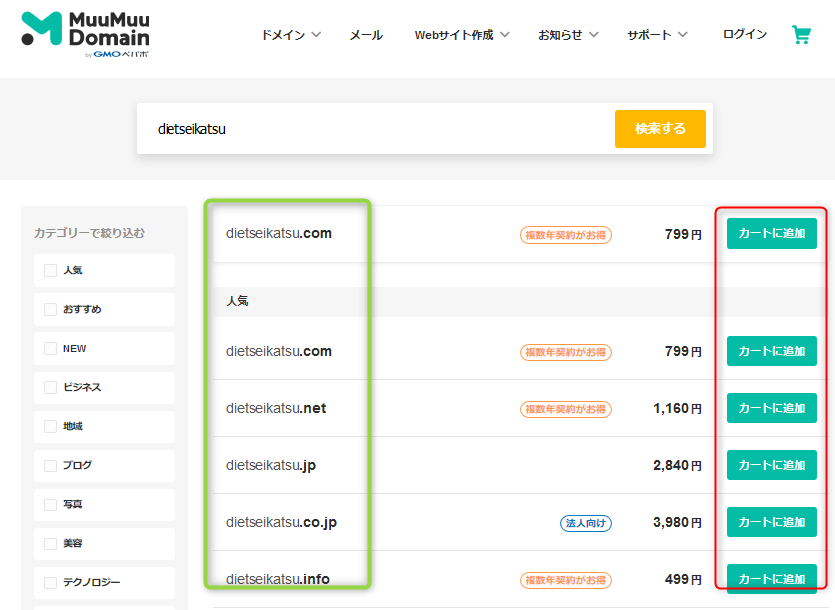This screenshot has width=835, height=610.
Task: Add dietseikatsu.jp to the cart
Action: (x=771, y=465)
